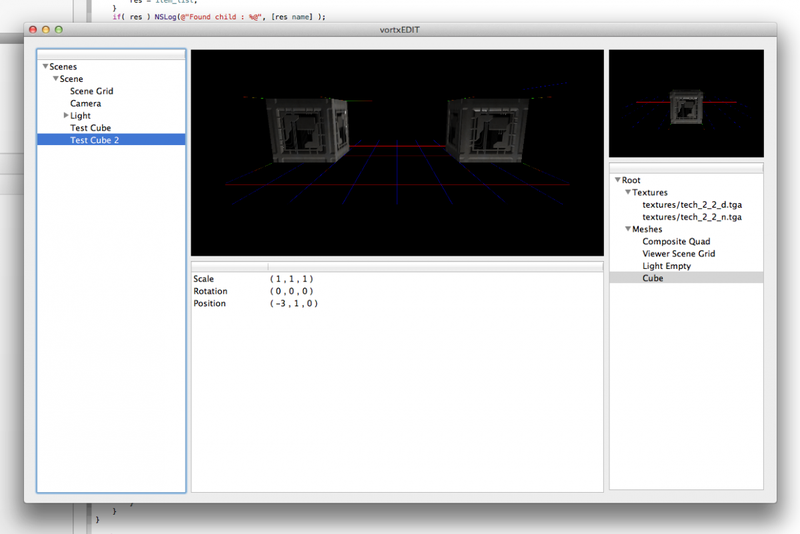Minimize the vortxEDIT window
800x534 pixels.
click(46, 30)
